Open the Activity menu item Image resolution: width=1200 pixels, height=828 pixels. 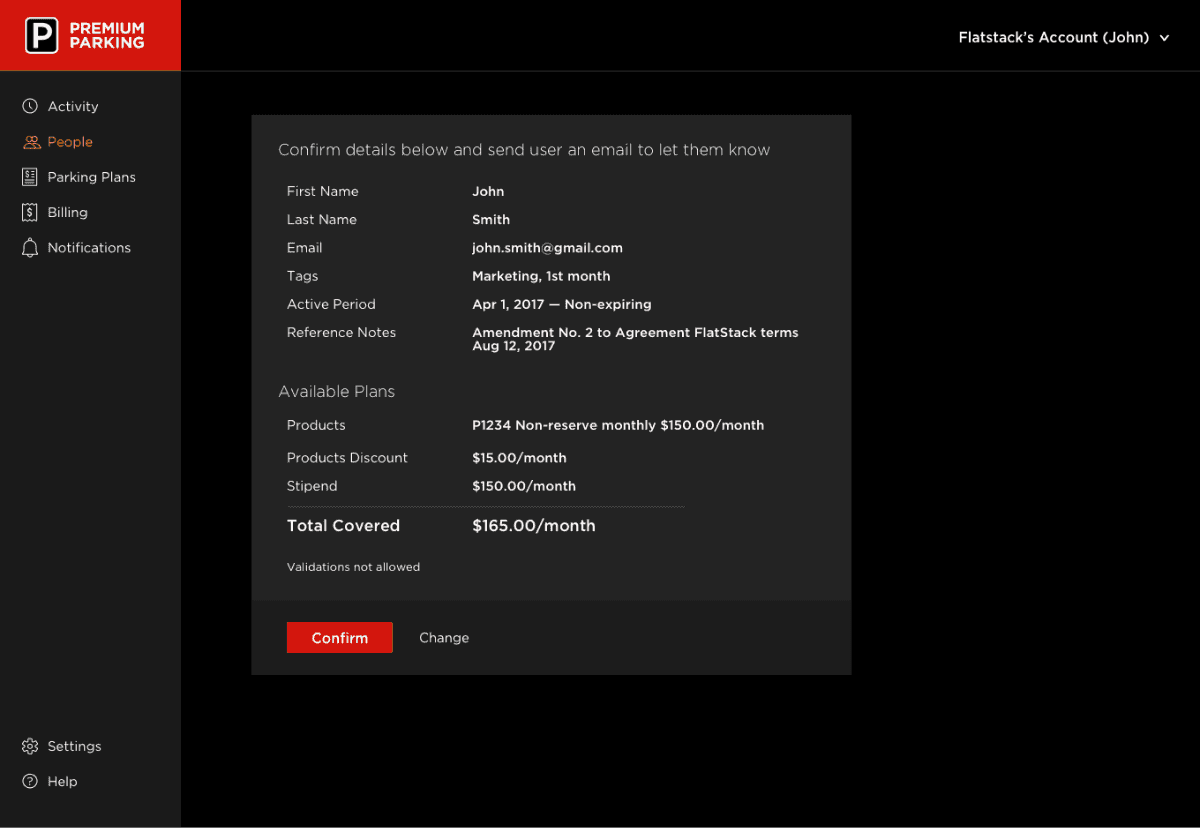pyautogui.click(x=73, y=106)
